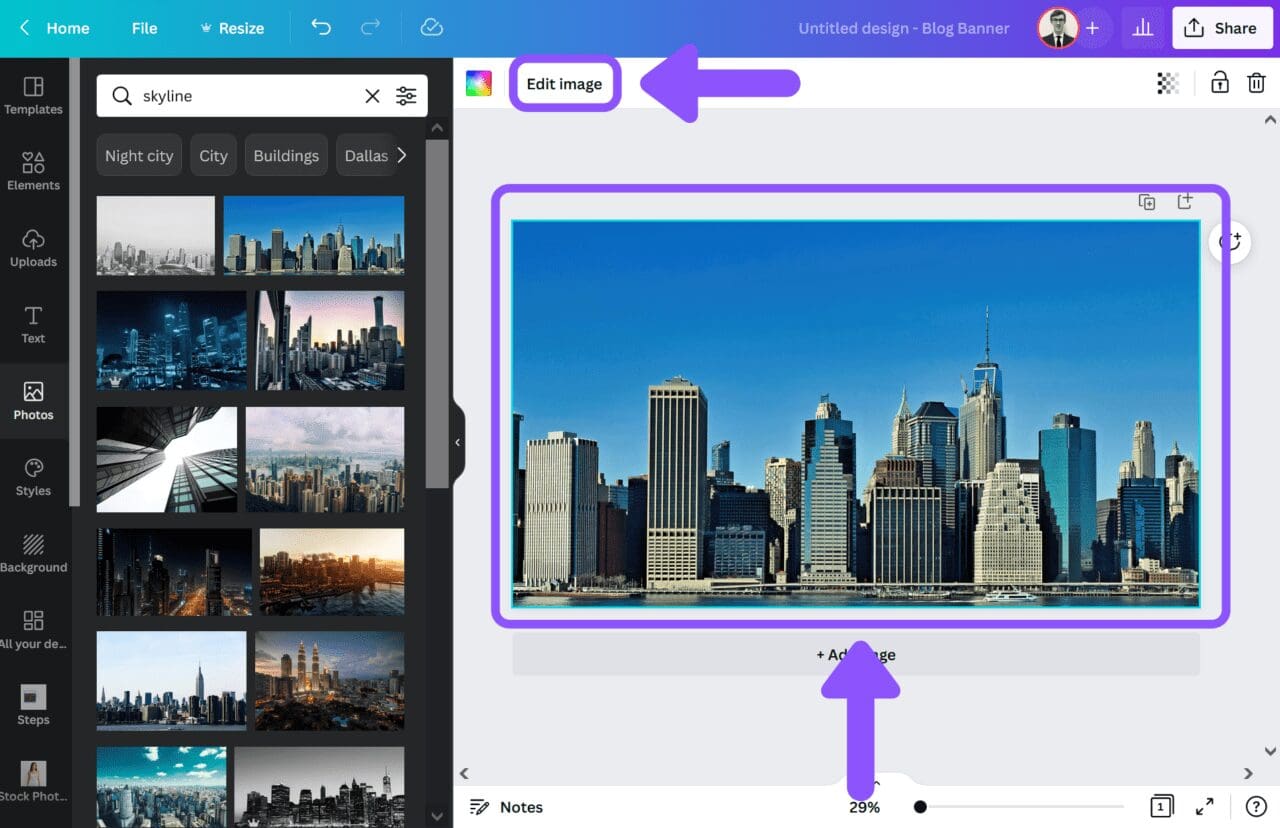Viewport: 1280px width, 828px height.
Task: Open the Background panel
Action: point(33,553)
